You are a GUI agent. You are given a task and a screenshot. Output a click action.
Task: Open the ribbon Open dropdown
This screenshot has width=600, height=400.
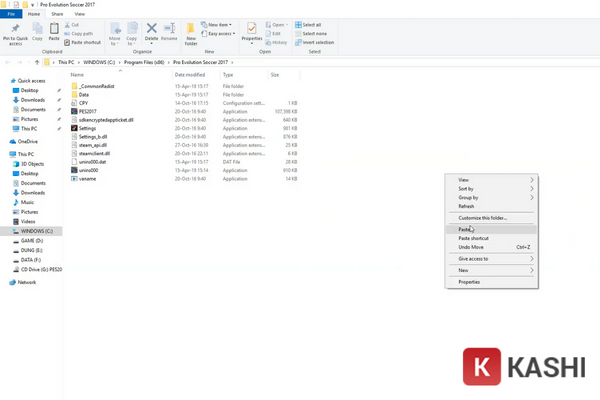277,25
